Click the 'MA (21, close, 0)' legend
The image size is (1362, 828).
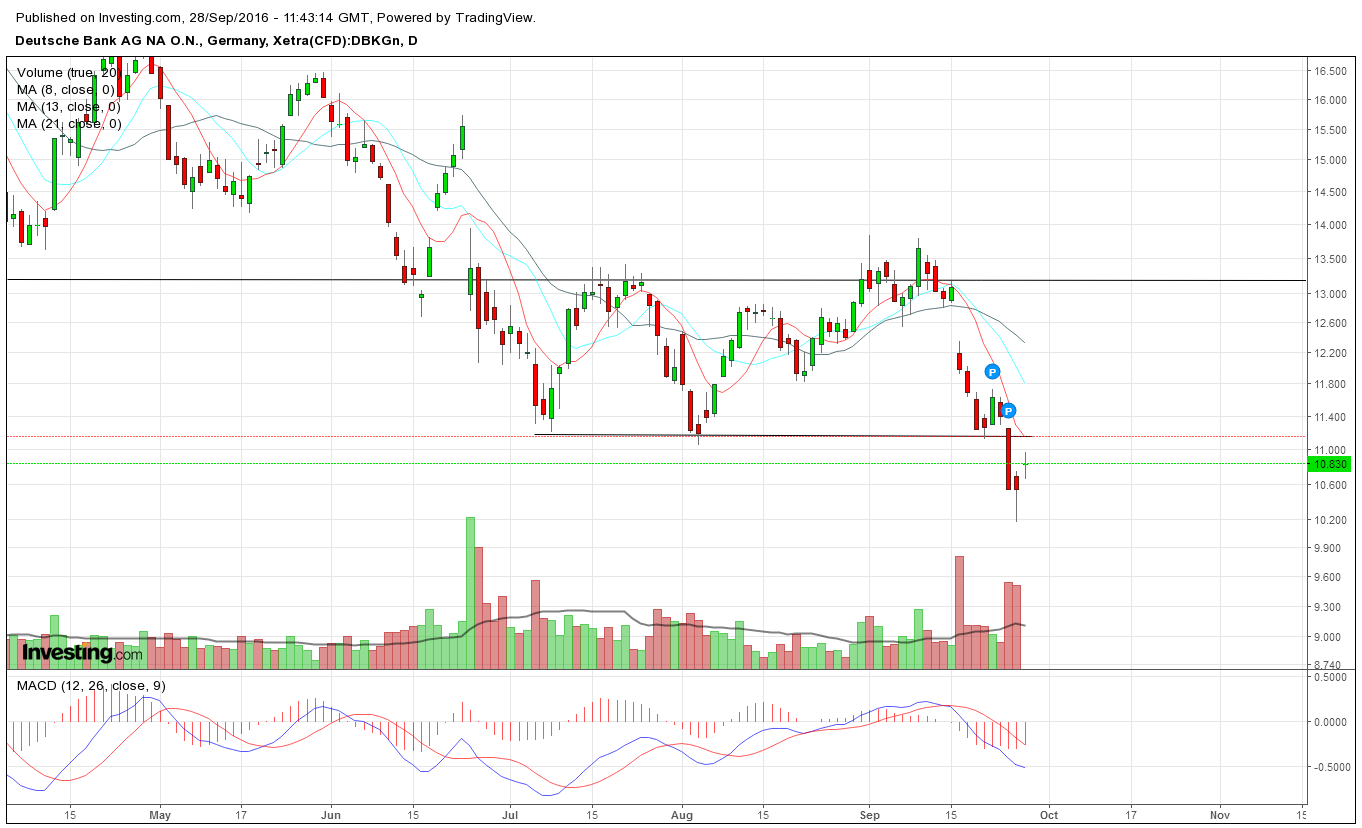(x=68, y=124)
